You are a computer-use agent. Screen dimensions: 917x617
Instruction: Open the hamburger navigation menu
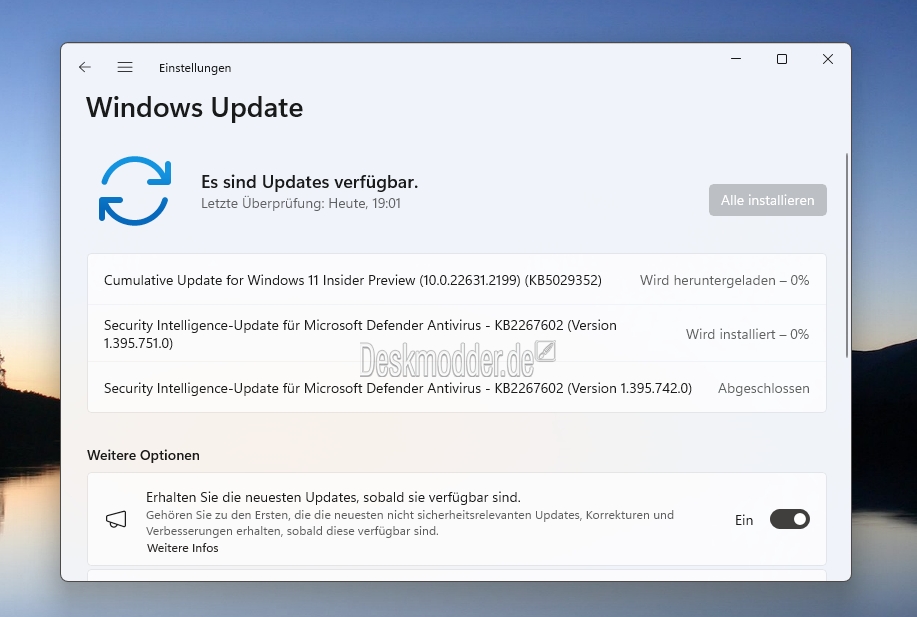click(x=125, y=67)
